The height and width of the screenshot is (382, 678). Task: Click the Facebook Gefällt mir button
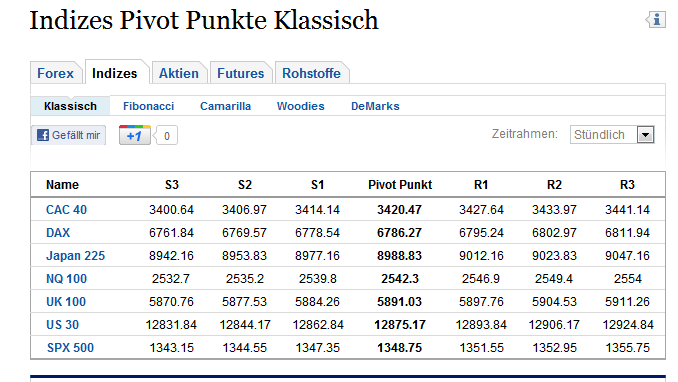pos(68,135)
